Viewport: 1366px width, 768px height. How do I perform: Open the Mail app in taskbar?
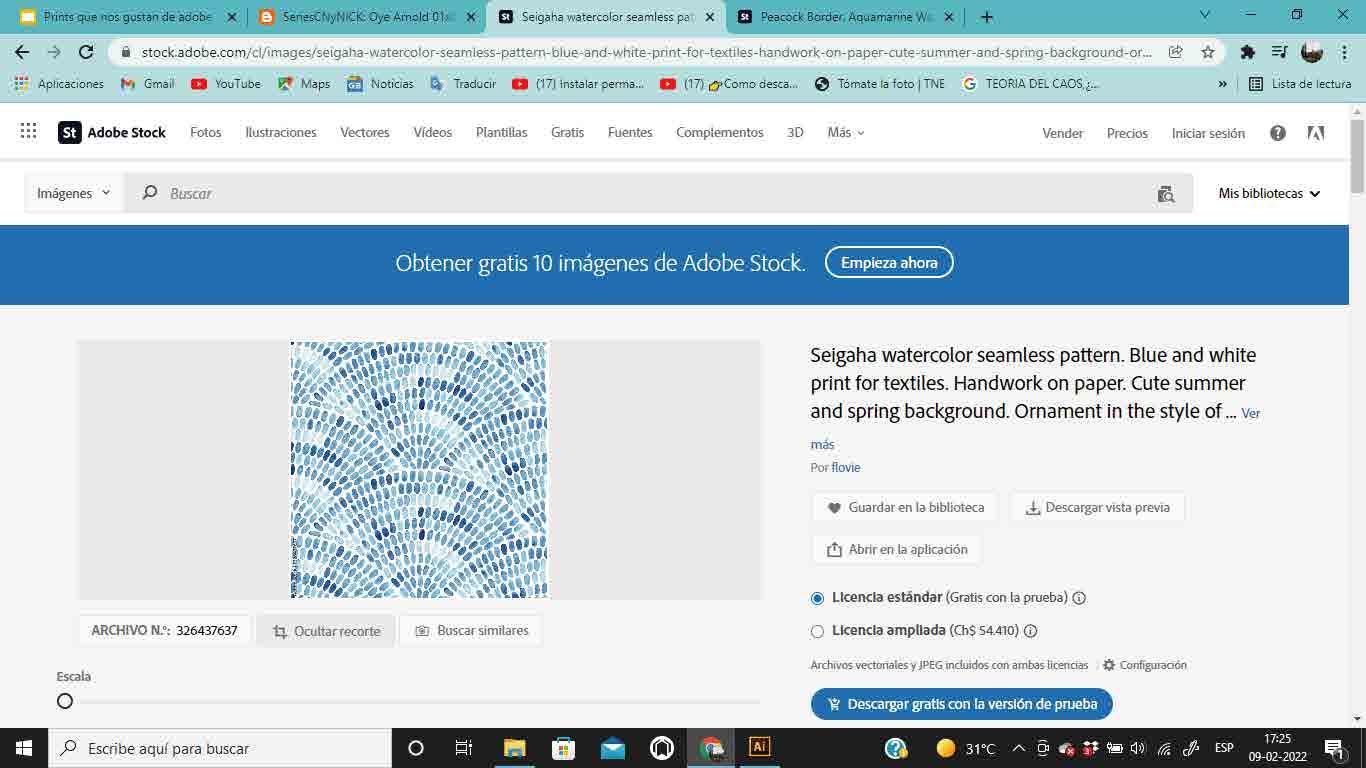613,748
